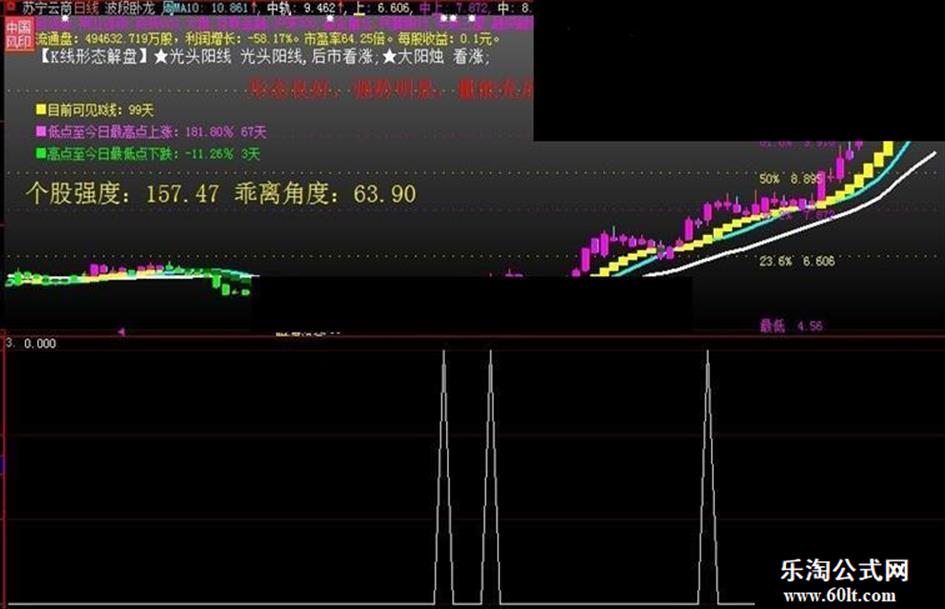Click the 上: 6.606 value in header
The height and width of the screenshot is (609, 945).
tap(381, 8)
